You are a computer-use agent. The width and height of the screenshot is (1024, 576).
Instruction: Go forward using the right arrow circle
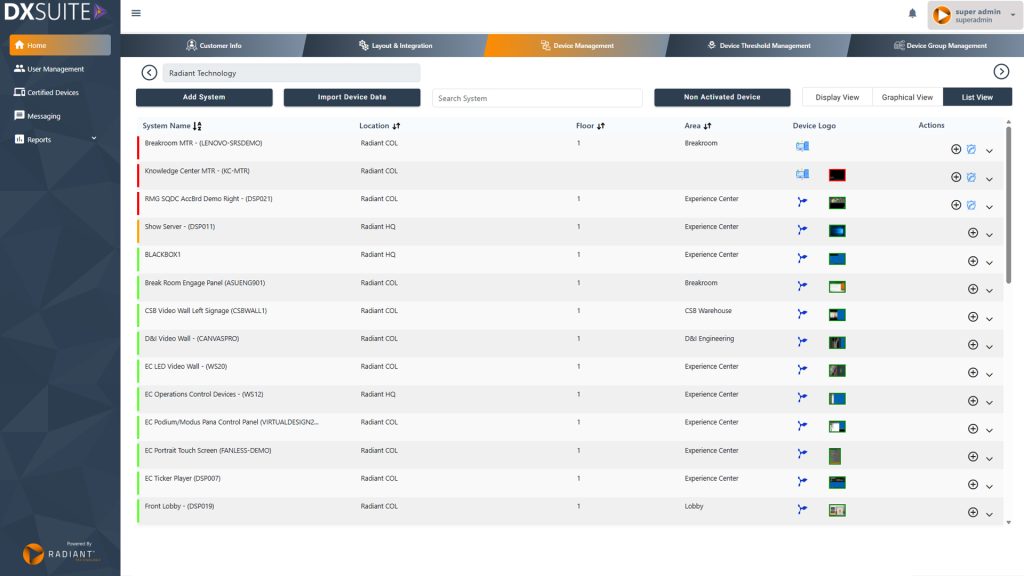click(1000, 71)
